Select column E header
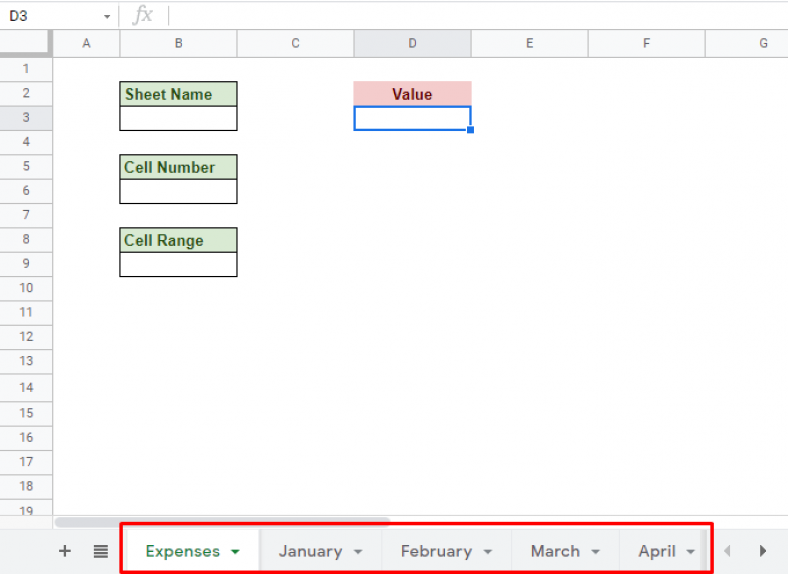Image resolution: width=788 pixels, height=574 pixels. [529, 43]
